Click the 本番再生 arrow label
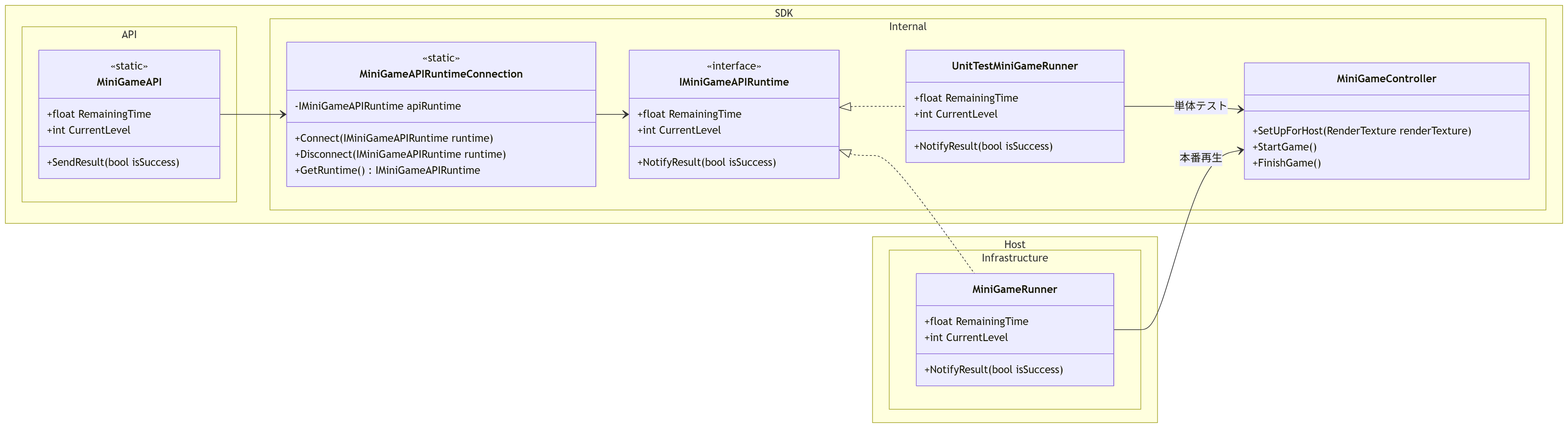The image size is (1568, 428). pos(1200,158)
